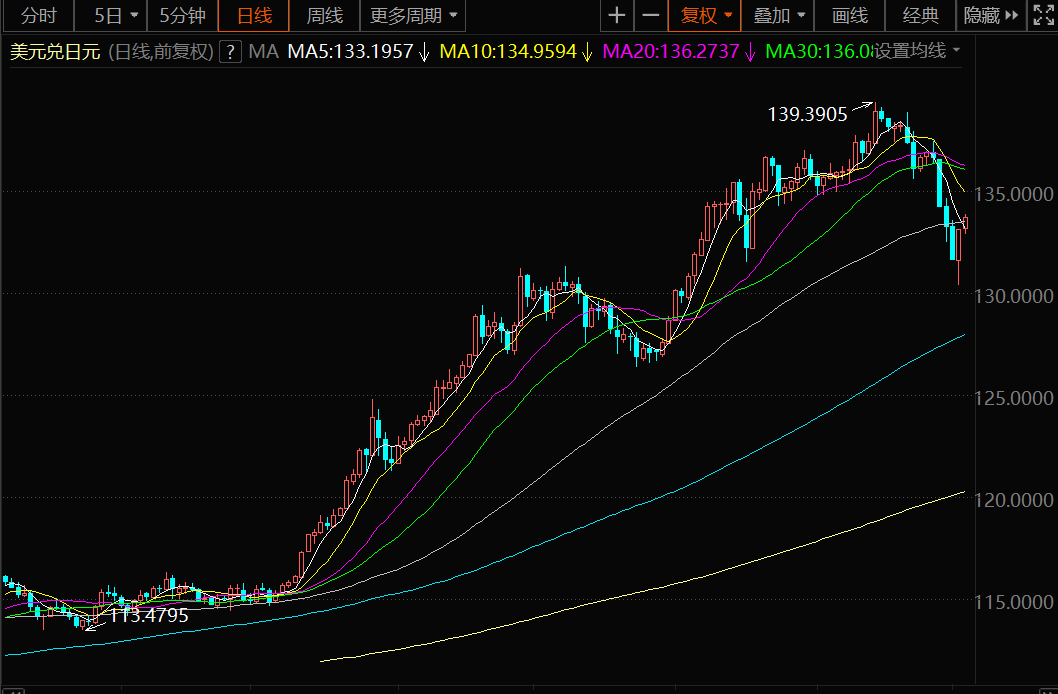This screenshot has width=1058, height=694.
Task: Switch to 周线 weekly chart
Action: point(324,16)
